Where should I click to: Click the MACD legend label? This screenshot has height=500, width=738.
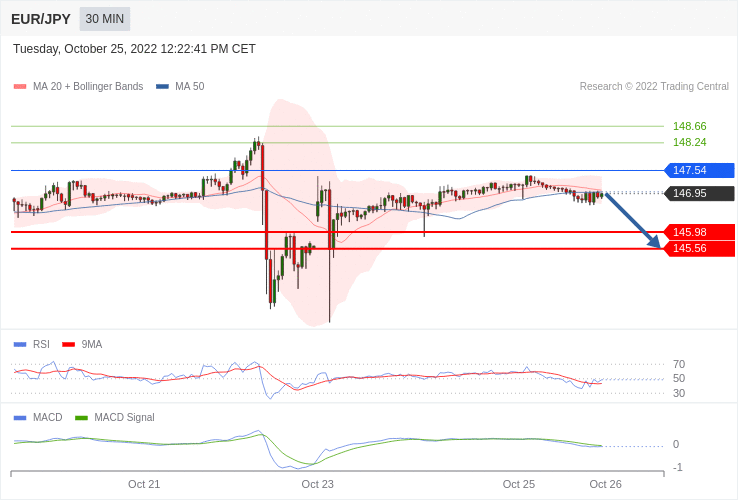point(48,418)
